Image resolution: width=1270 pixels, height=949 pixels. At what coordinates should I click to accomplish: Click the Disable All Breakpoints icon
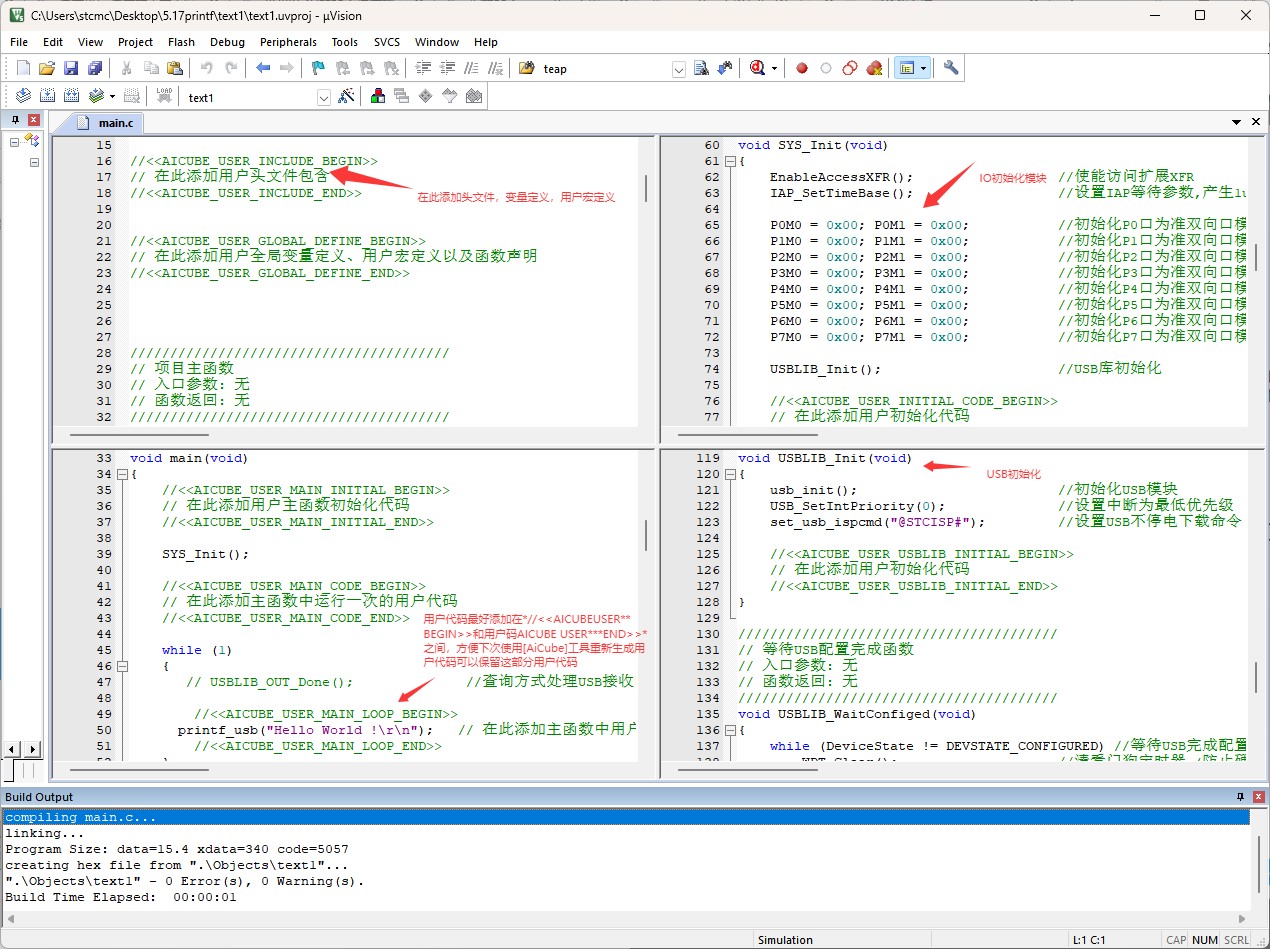pyautogui.click(x=850, y=68)
